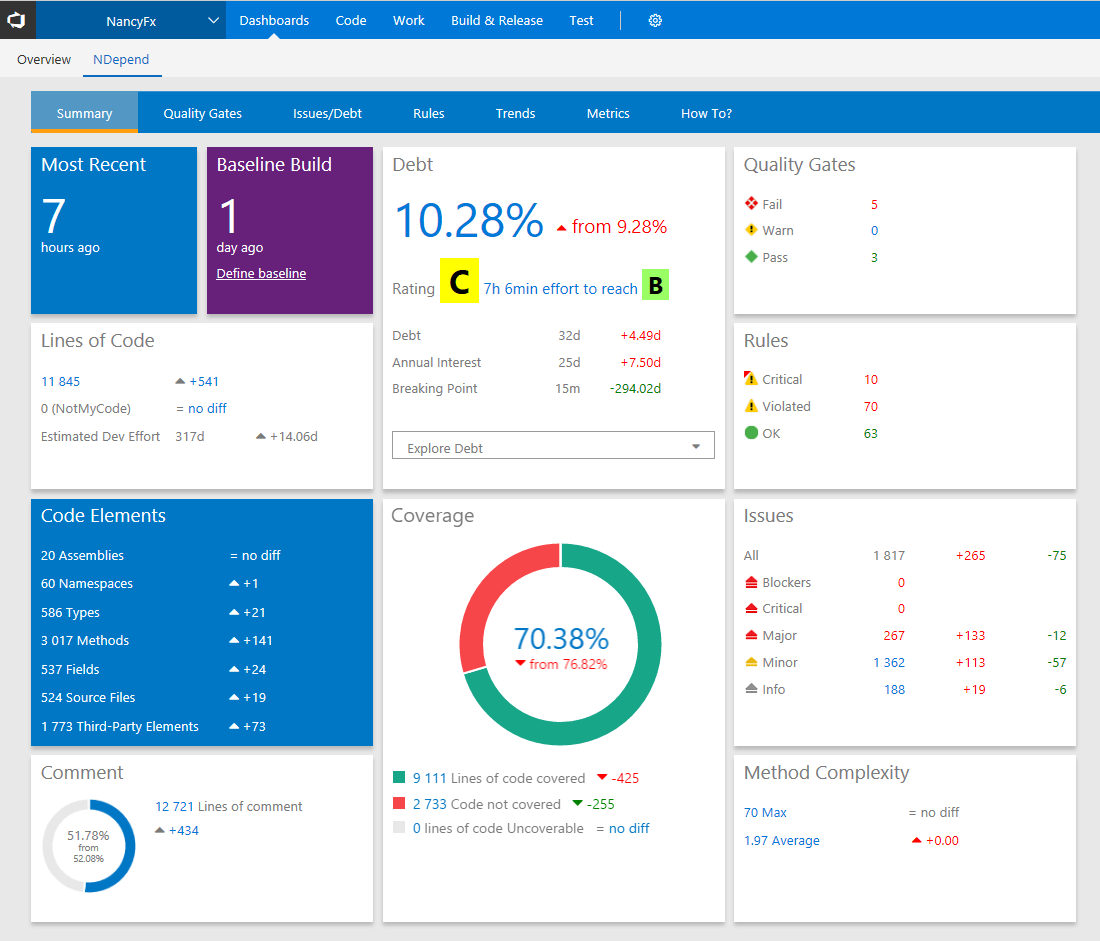Click the comment percentage donut
This screenshot has height=941, width=1100.
tap(89, 845)
